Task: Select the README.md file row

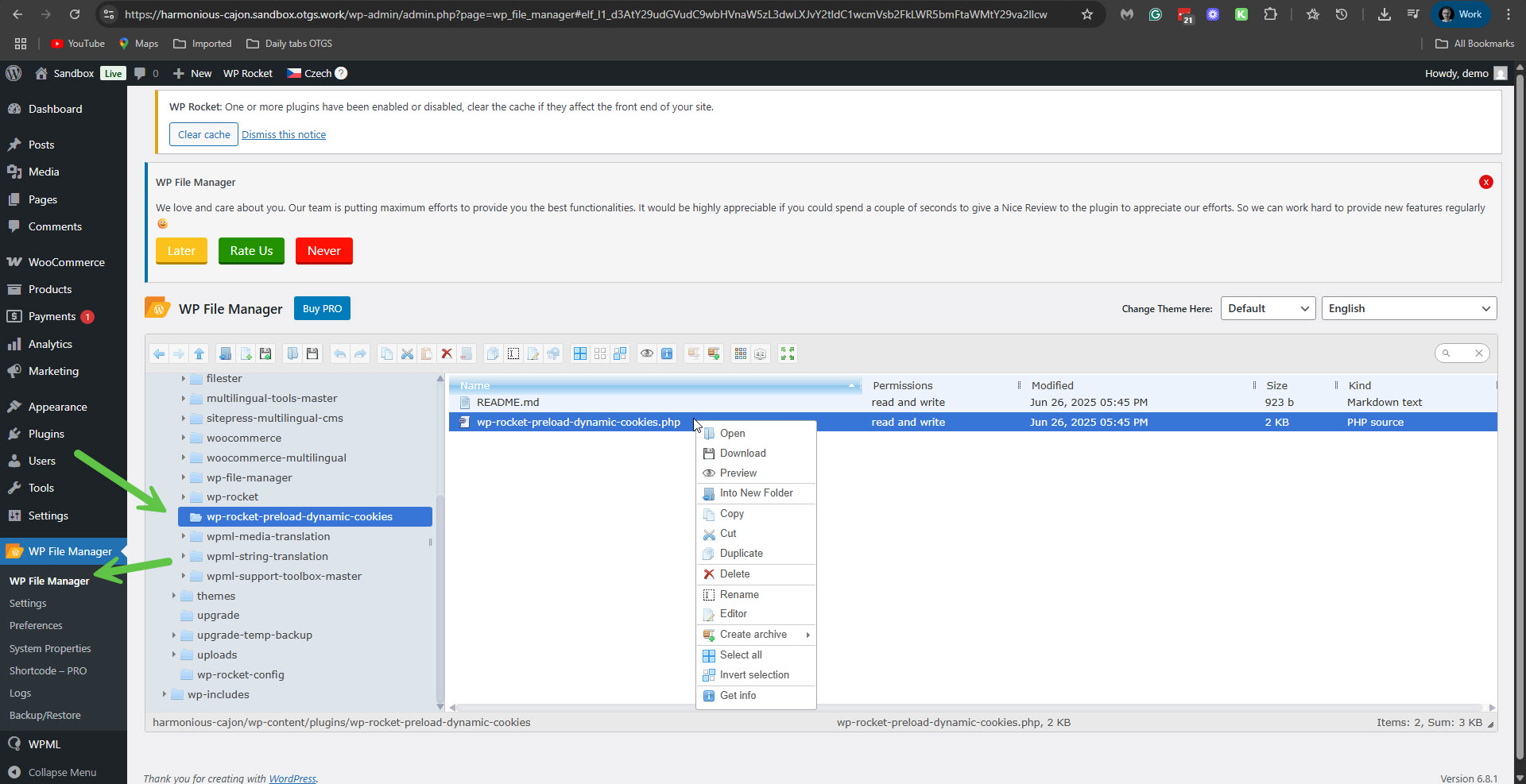Action: click(x=973, y=403)
